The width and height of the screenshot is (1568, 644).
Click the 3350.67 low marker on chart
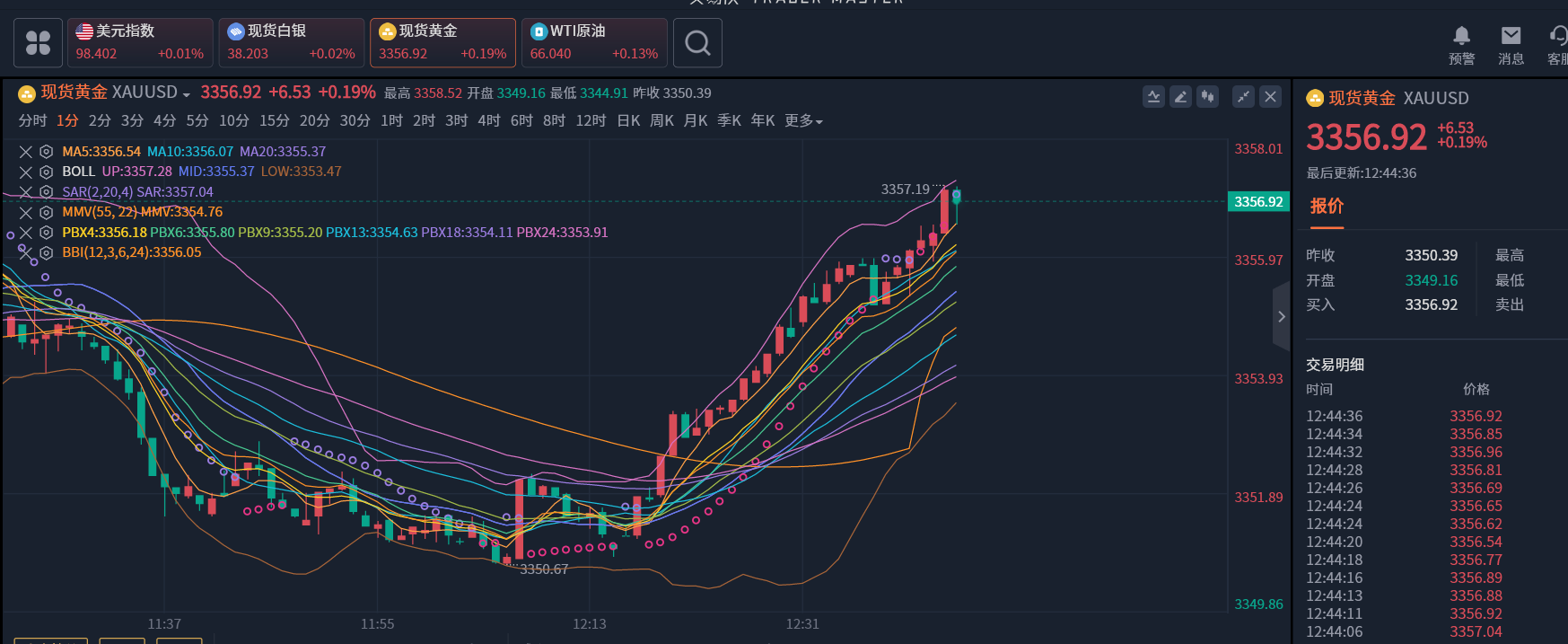coord(544,569)
